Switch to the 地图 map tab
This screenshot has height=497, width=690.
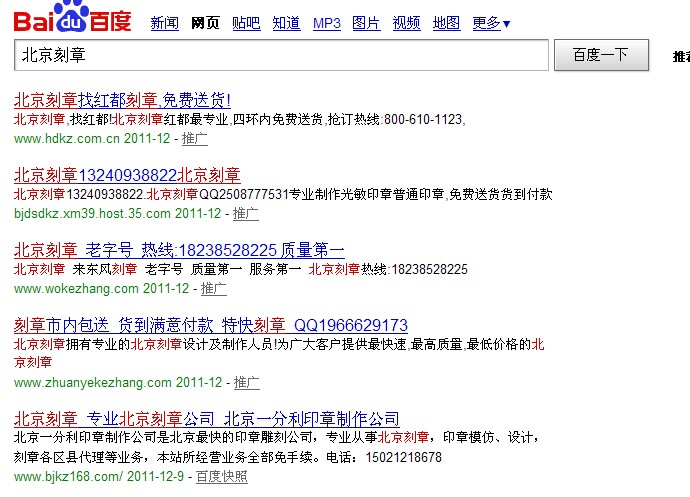coord(446,23)
